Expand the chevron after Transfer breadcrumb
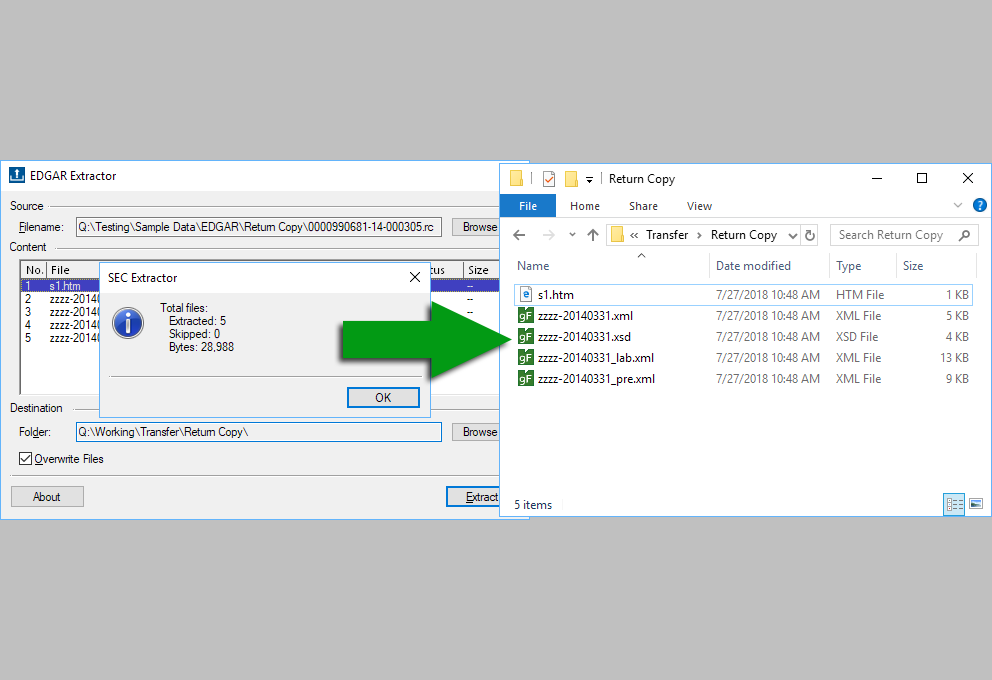992x680 pixels. point(699,235)
